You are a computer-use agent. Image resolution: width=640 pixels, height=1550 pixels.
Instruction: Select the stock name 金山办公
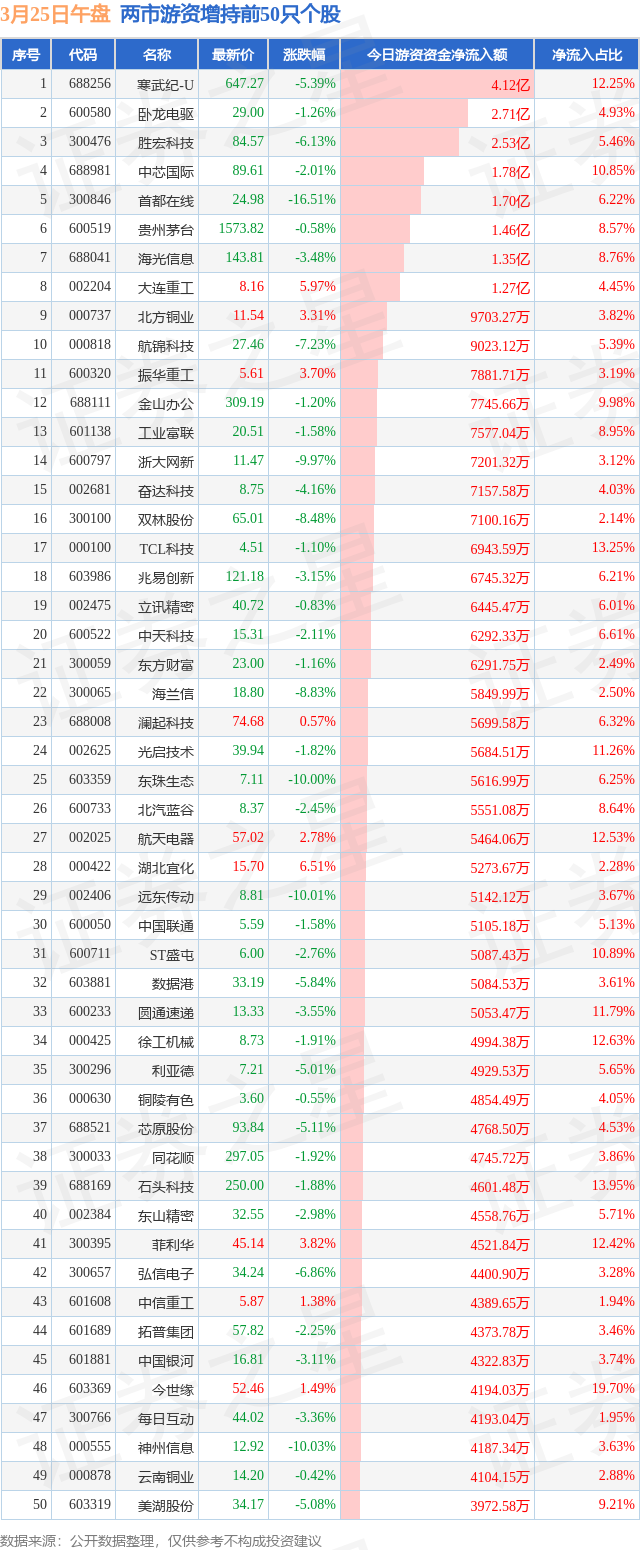(166, 403)
